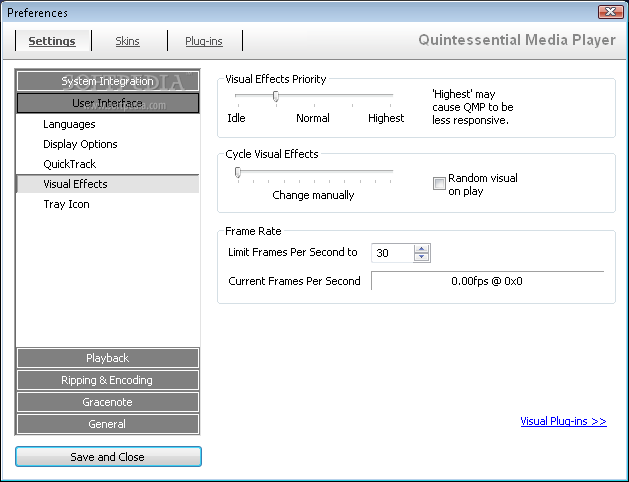The height and width of the screenshot is (482, 629).
Task: Open the Visual Plug-ins link
Action: [563, 421]
